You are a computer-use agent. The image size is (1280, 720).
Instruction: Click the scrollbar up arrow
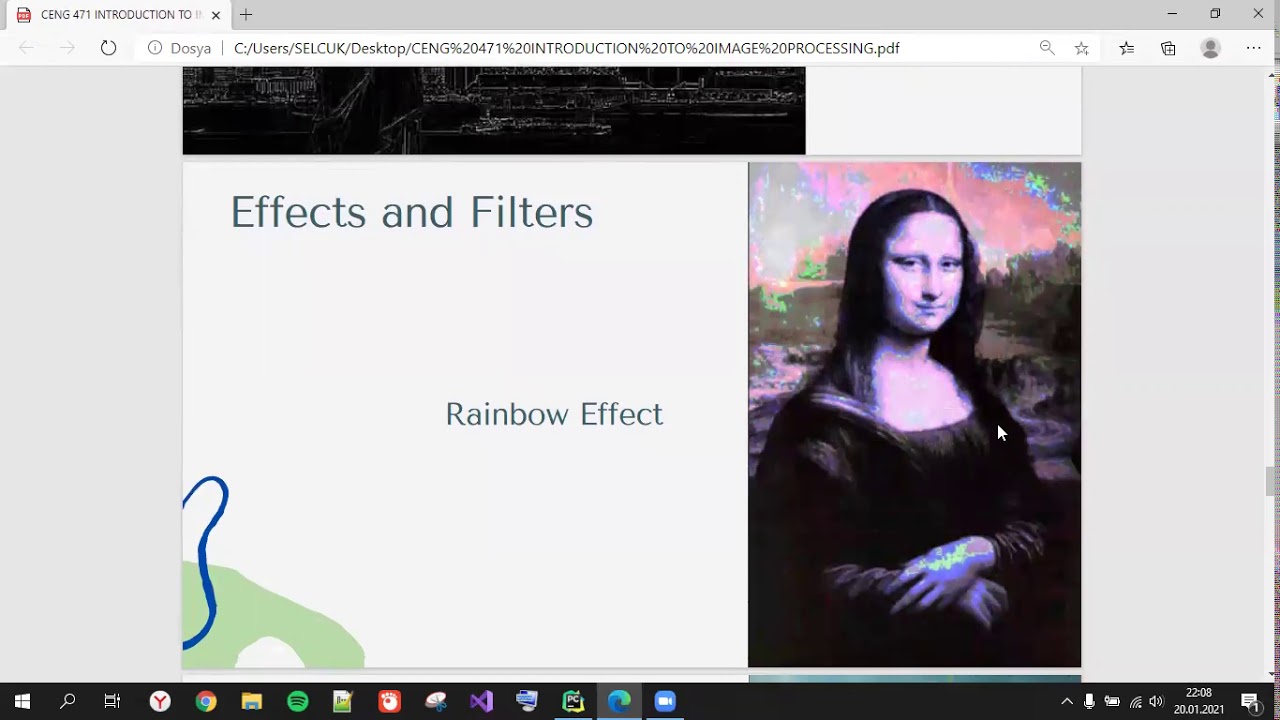coord(1271,73)
